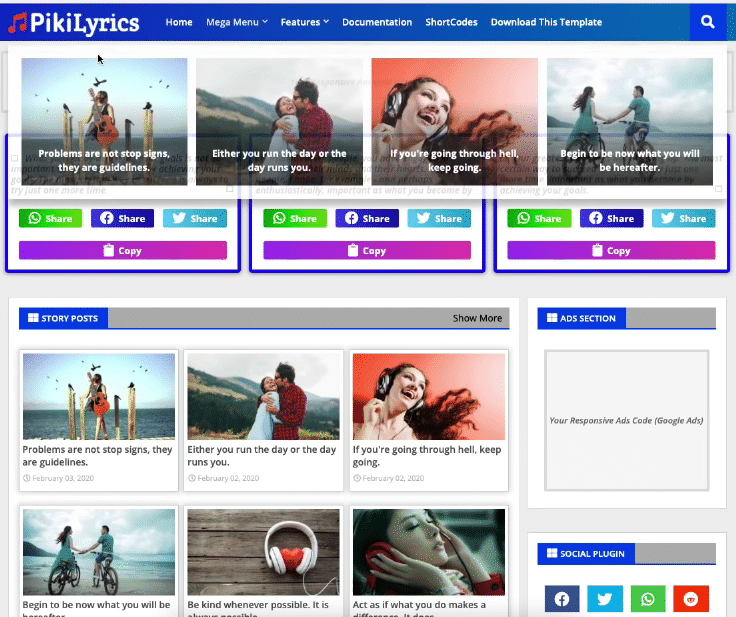Click Facebook Share button in first quote card
Image resolution: width=736 pixels, height=617 pixels.
pyautogui.click(x=123, y=218)
